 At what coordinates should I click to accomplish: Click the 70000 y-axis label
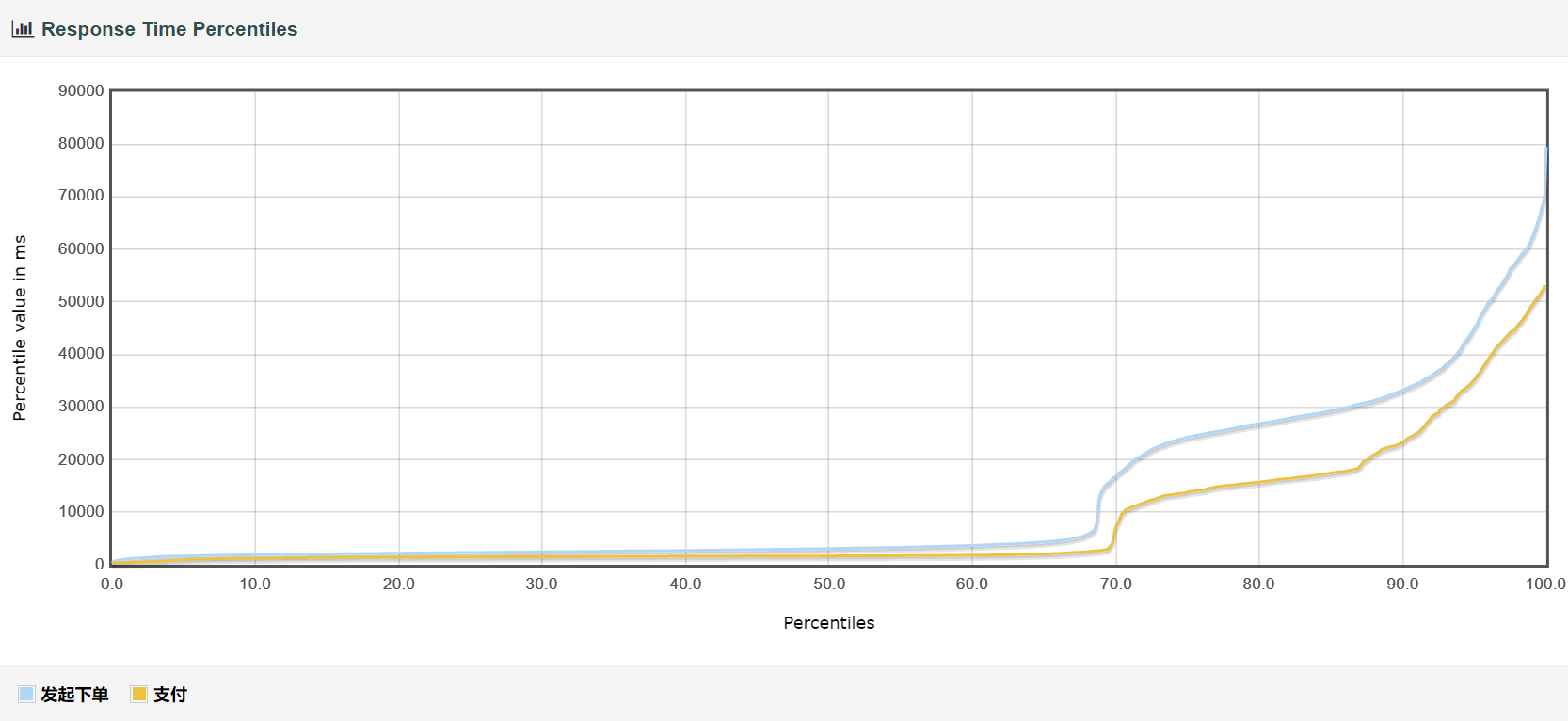[x=81, y=196]
